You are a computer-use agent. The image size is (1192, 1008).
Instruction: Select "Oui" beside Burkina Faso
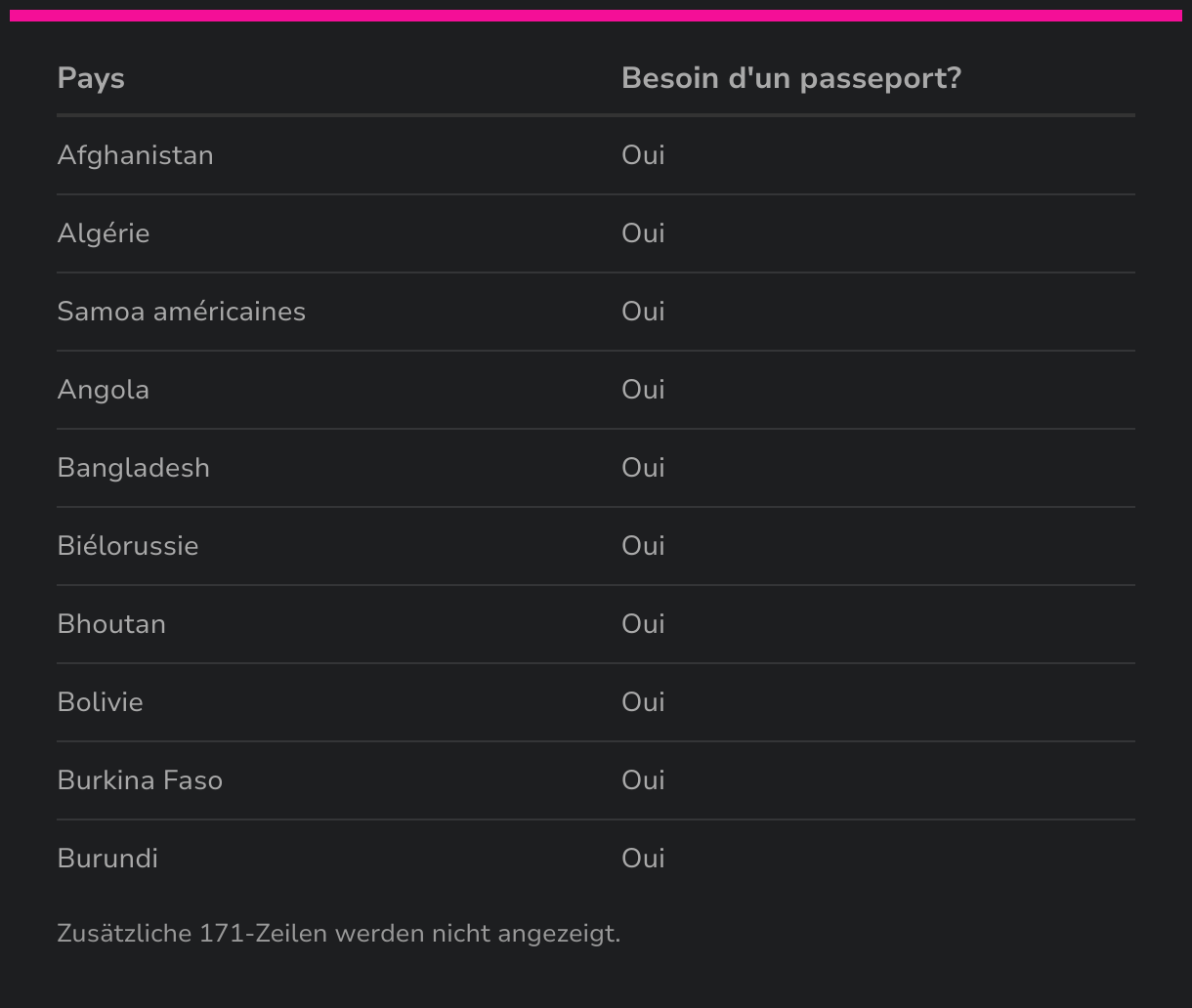643,780
